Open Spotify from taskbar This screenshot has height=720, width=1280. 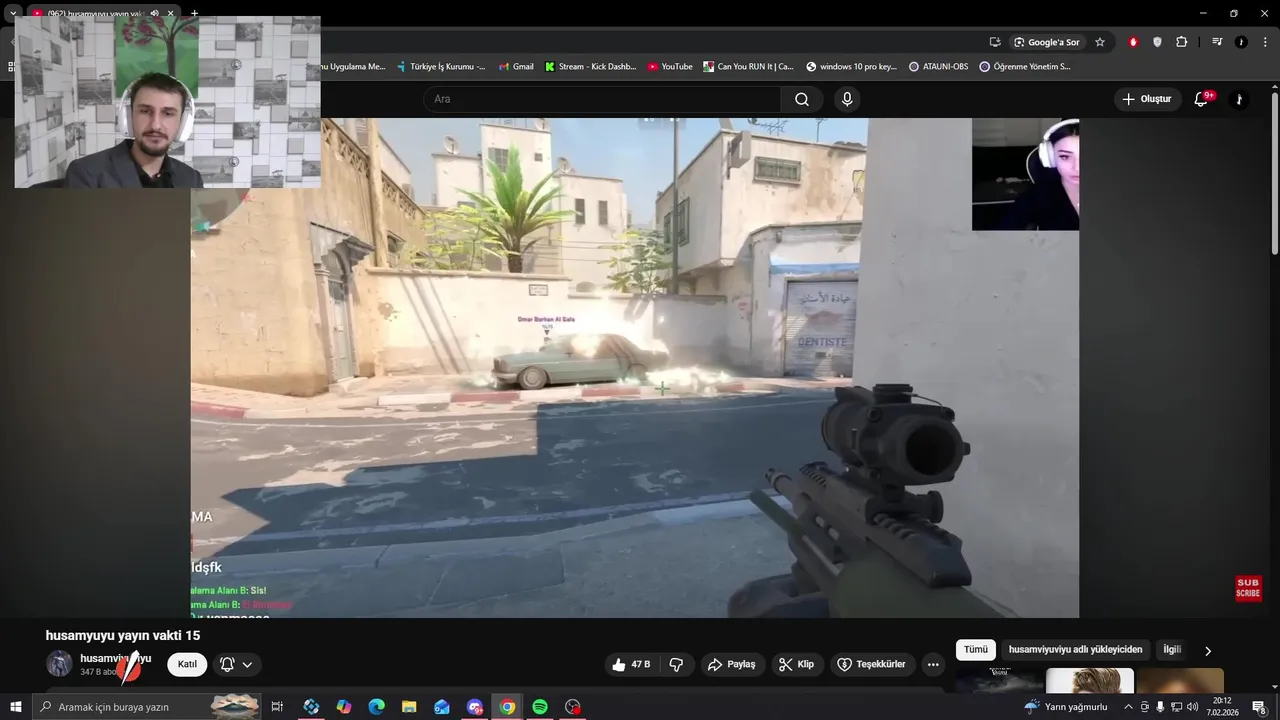[x=540, y=707]
